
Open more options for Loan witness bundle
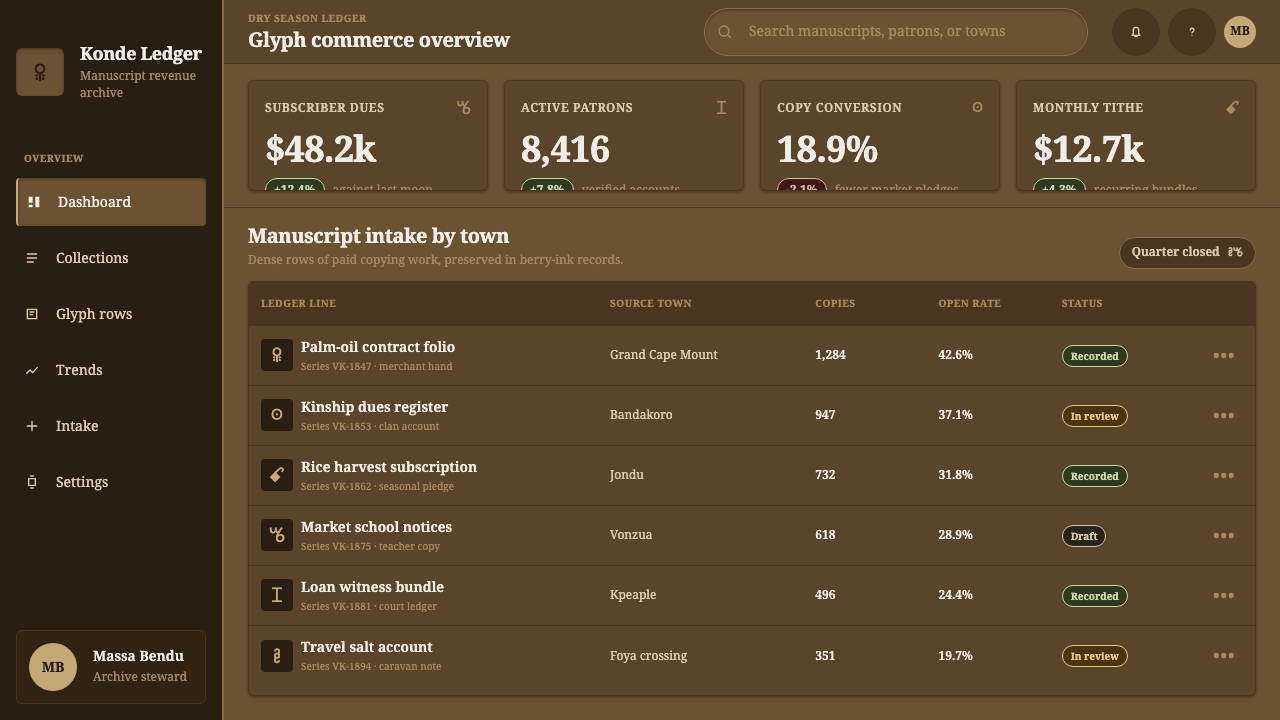tap(1223, 595)
